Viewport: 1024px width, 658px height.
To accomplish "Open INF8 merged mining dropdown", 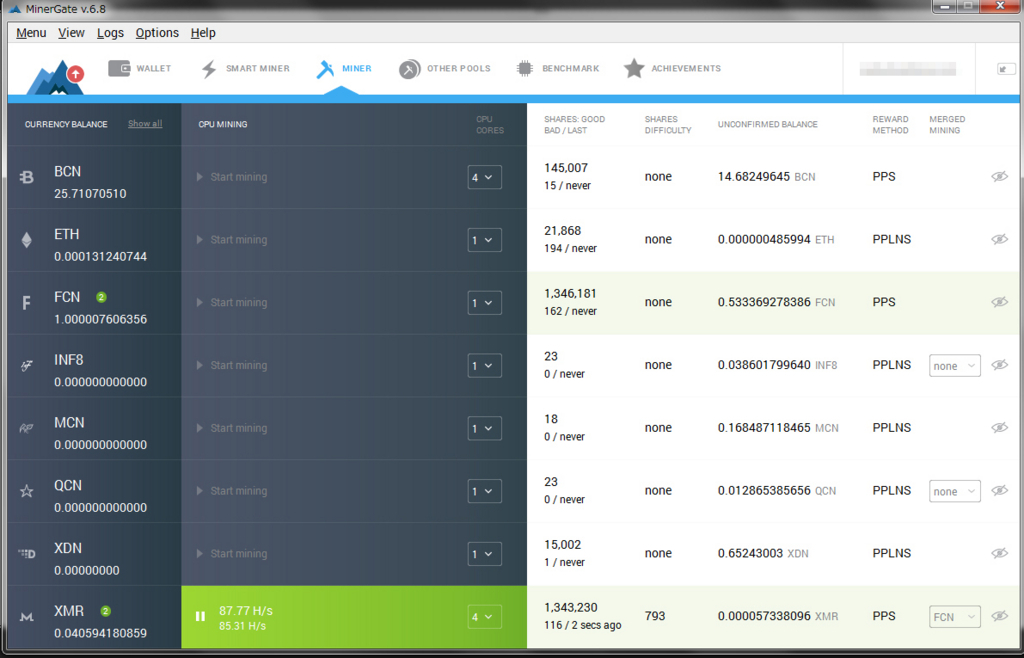I will (x=955, y=366).
